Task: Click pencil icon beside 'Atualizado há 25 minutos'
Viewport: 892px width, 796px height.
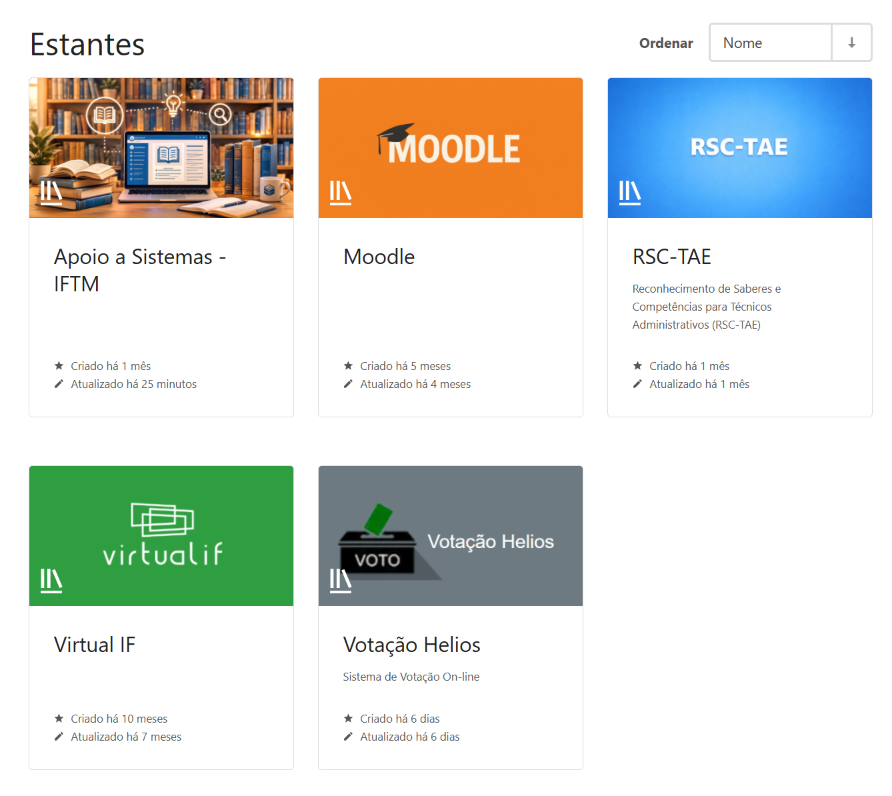Action: click(59, 384)
